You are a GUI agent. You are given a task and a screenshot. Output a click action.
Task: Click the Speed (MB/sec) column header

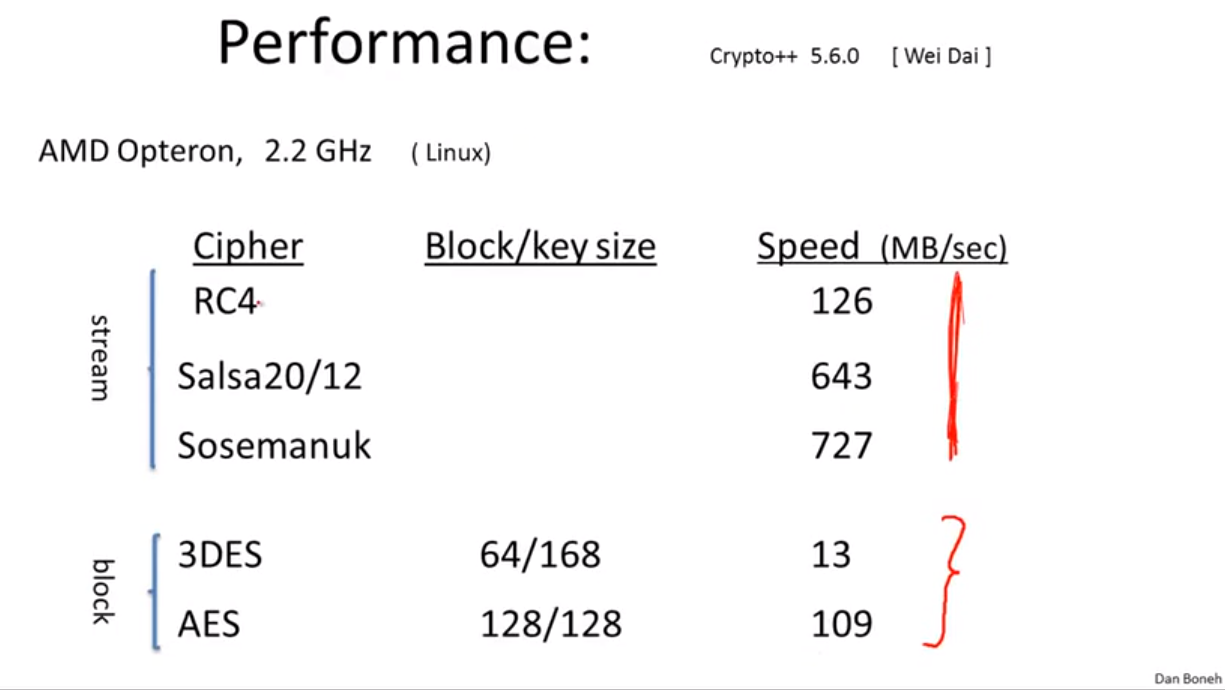tap(882, 247)
